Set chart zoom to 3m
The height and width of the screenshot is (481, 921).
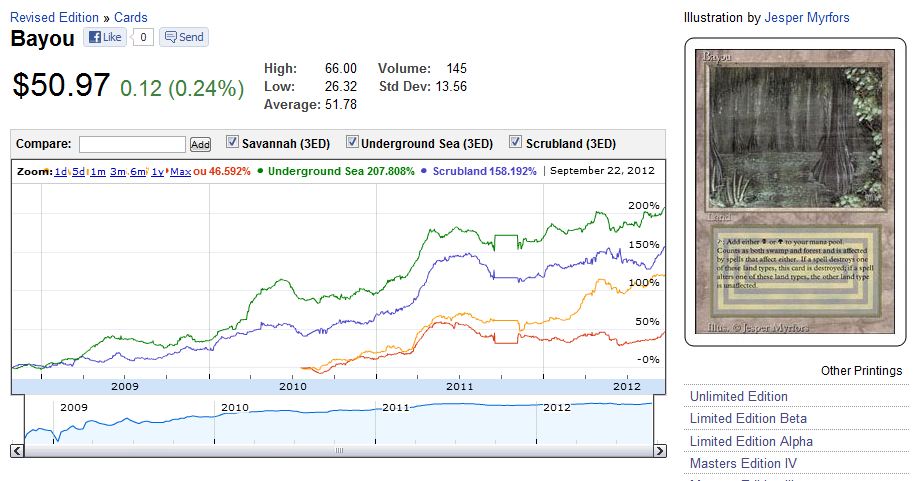[118, 172]
